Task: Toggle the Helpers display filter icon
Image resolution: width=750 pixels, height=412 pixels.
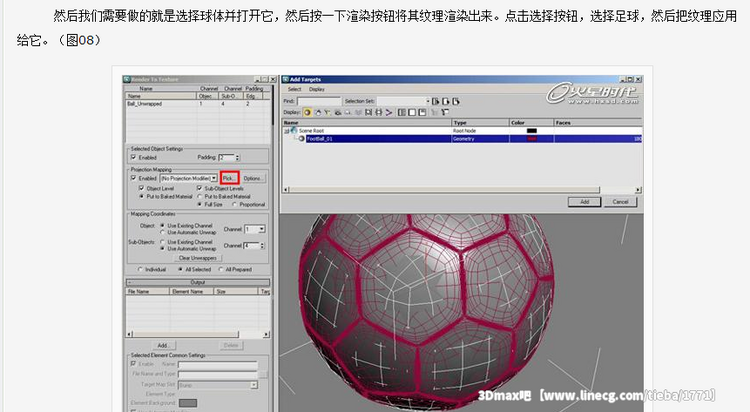Action: tap(348, 112)
